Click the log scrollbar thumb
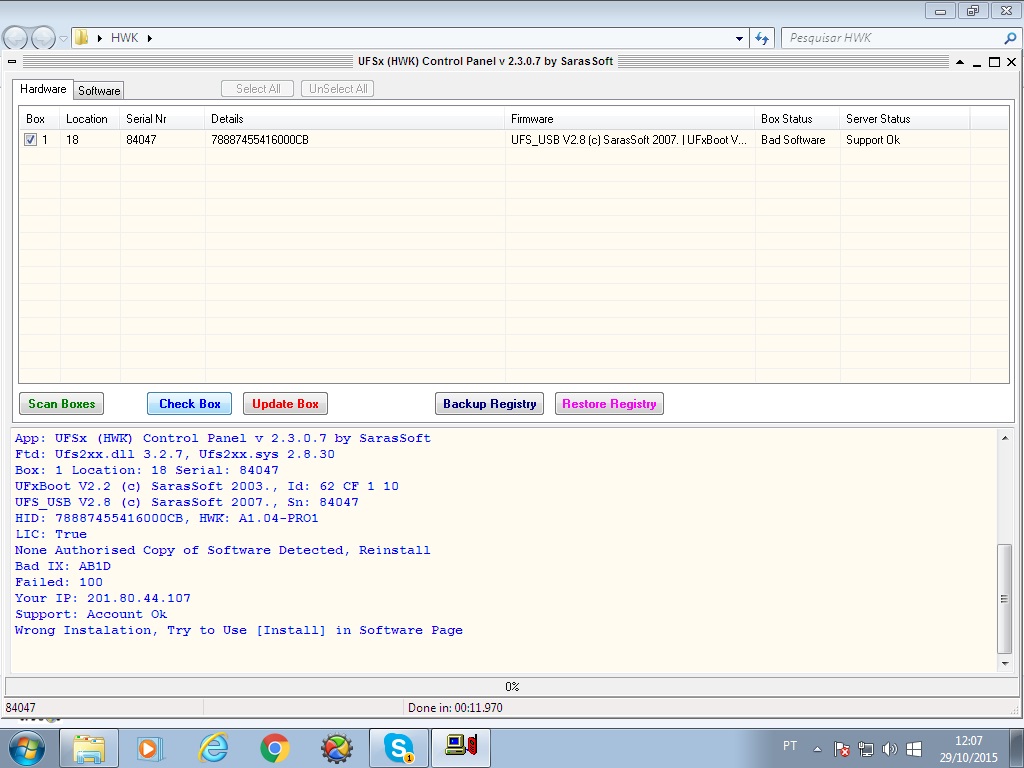The image size is (1024, 768). (1005, 598)
